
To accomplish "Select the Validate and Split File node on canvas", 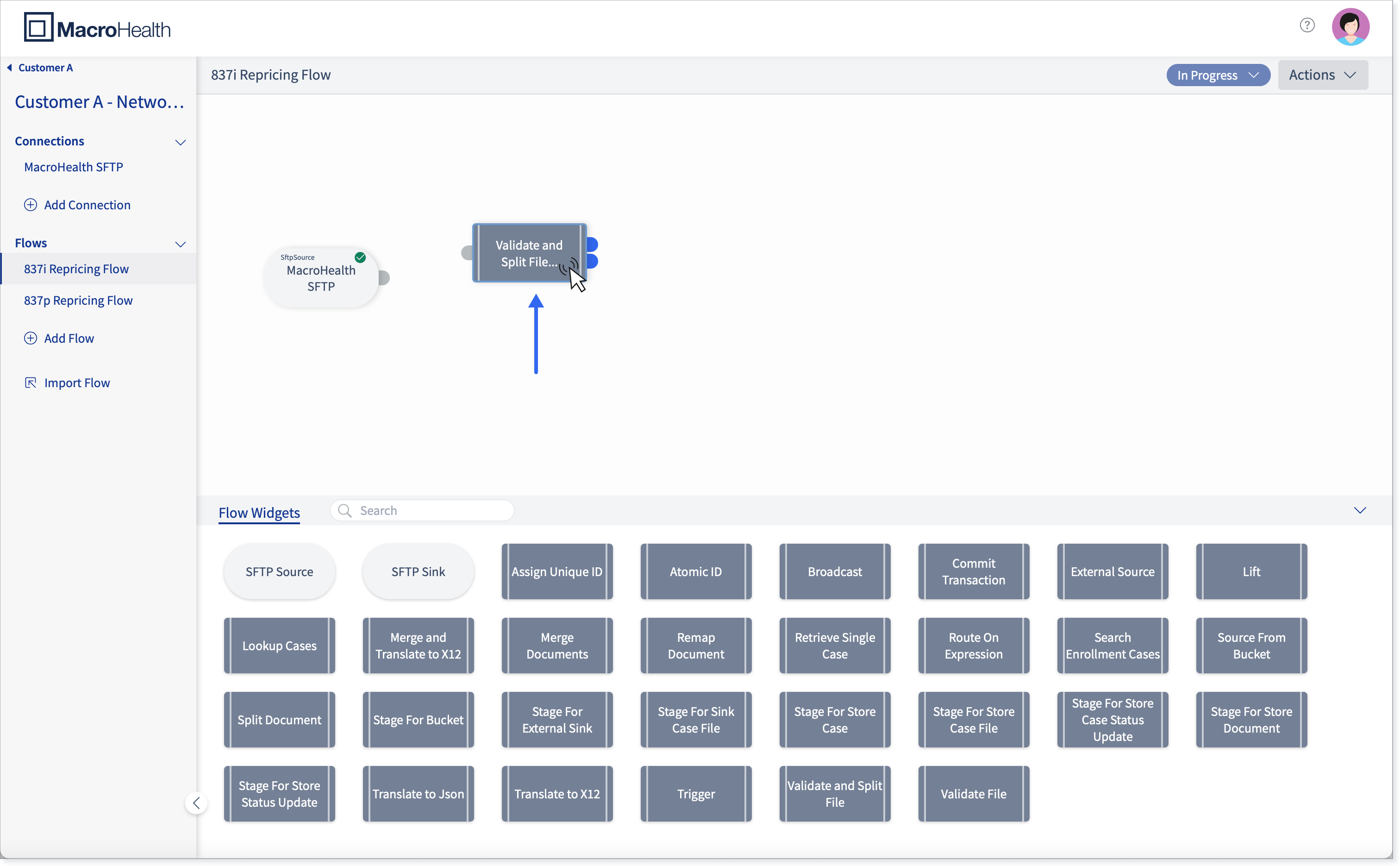I will pyautogui.click(x=529, y=253).
